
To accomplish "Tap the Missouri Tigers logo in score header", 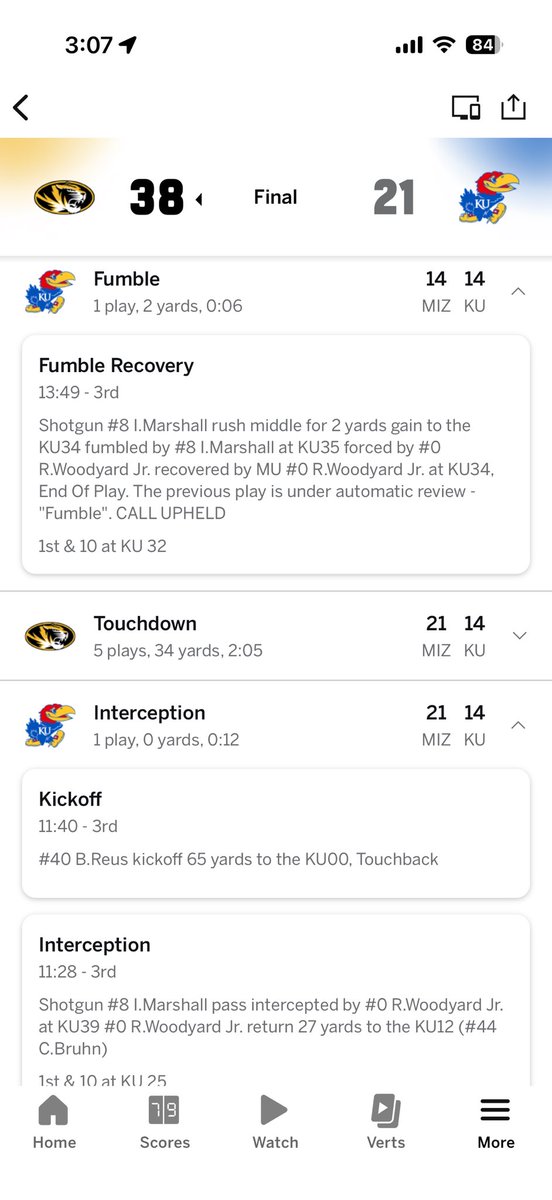I will click(x=64, y=198).
